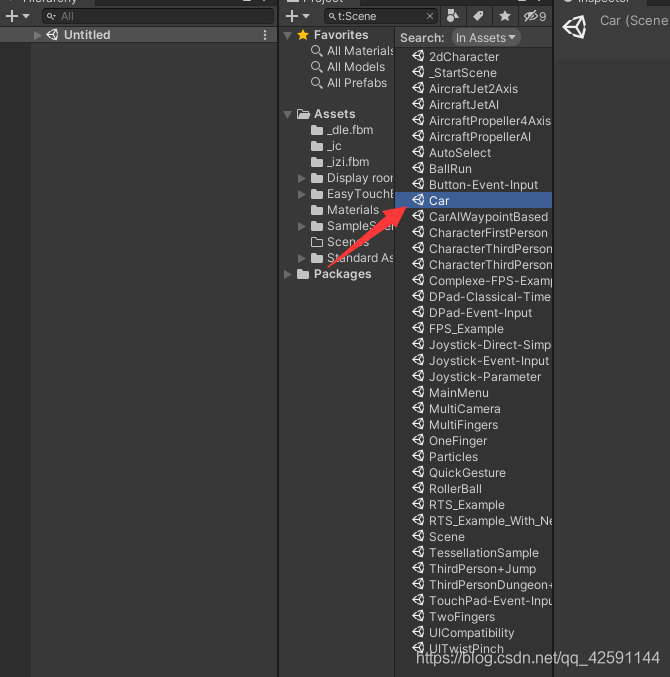This screenshot has height=677, width=670.
Task: Expand the Packages folder
Action: [288, 274]
